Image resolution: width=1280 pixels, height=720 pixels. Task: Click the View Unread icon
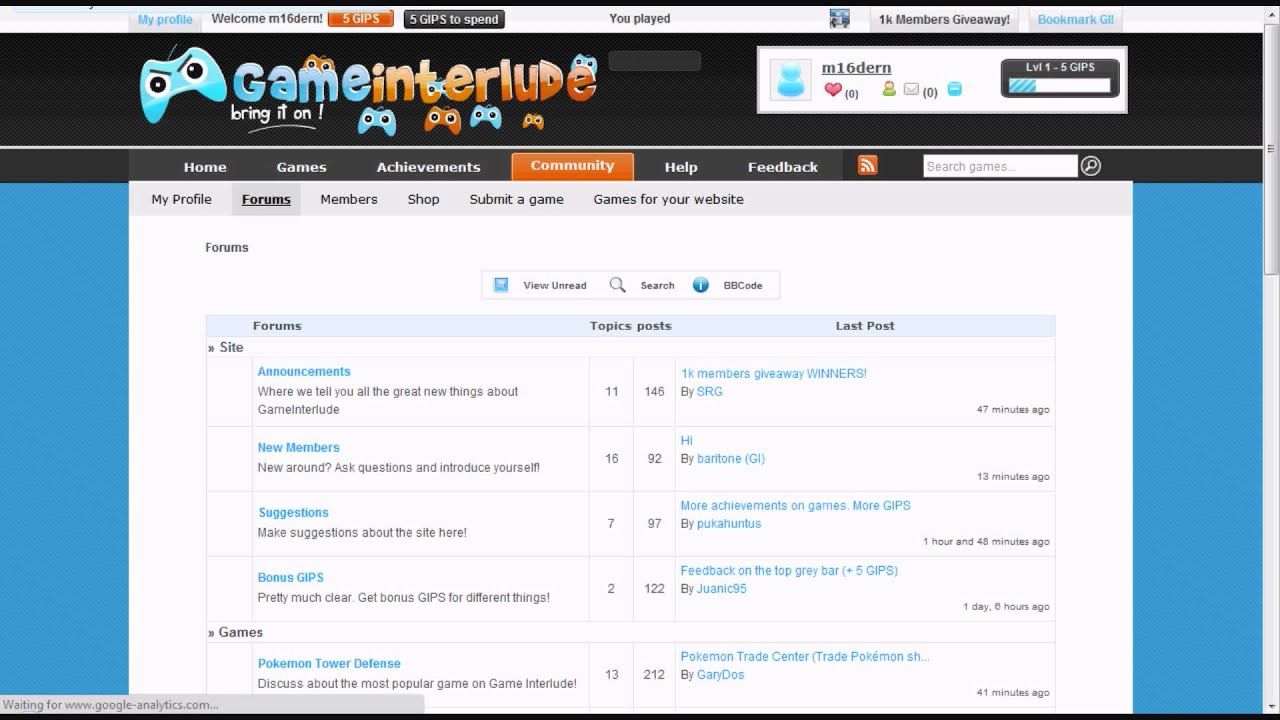(501, 285)
